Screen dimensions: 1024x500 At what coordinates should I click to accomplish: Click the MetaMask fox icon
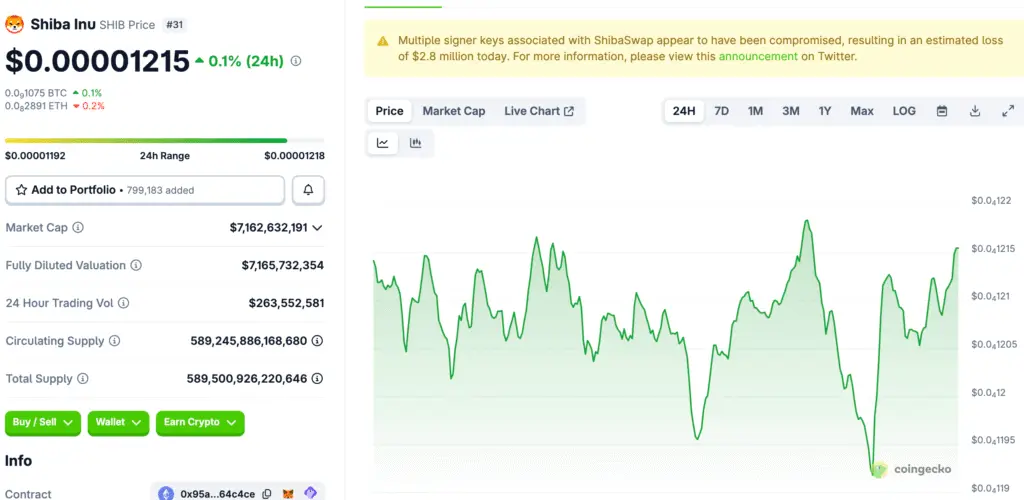pyautogui.click(x=288, y=494)
